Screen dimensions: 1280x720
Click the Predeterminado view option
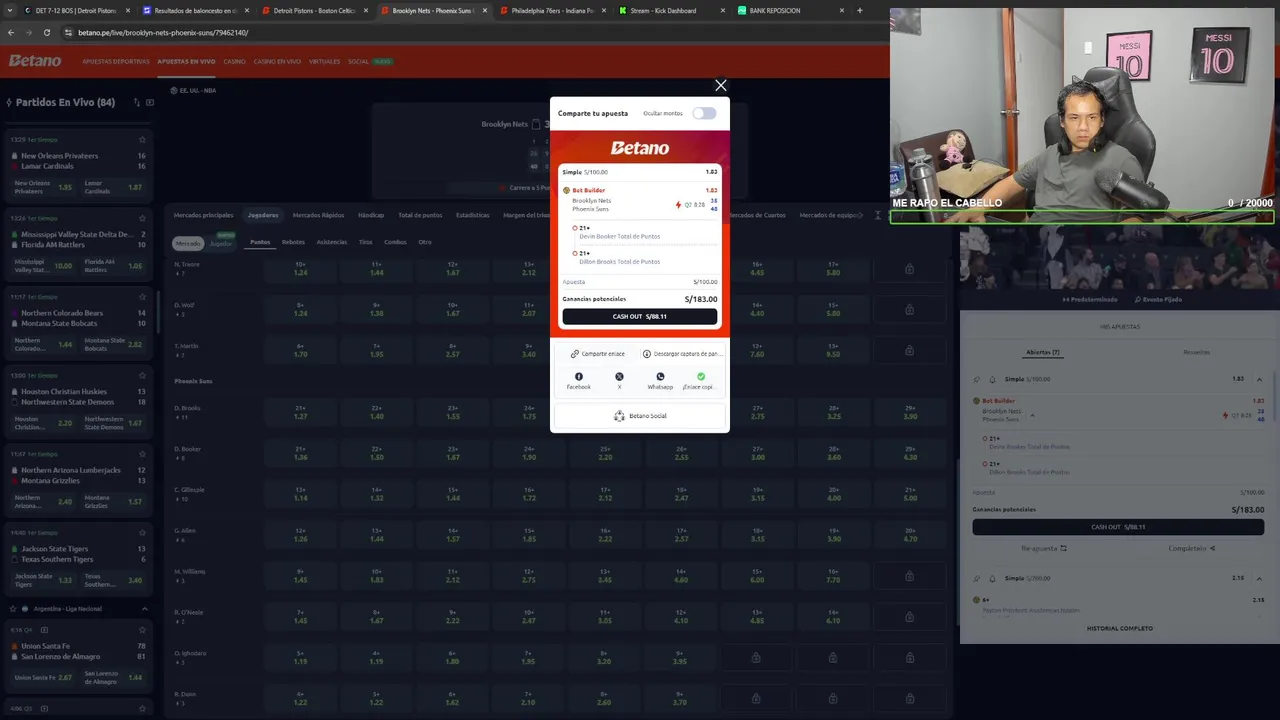coord(1089,299)
